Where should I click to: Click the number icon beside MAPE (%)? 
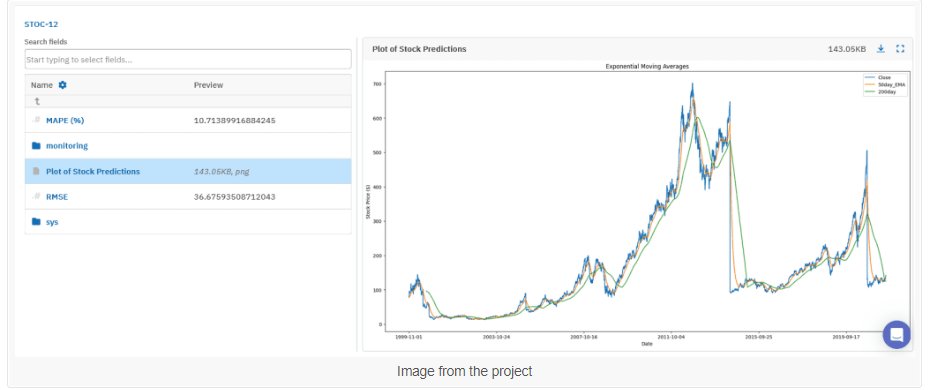(36, 120)
